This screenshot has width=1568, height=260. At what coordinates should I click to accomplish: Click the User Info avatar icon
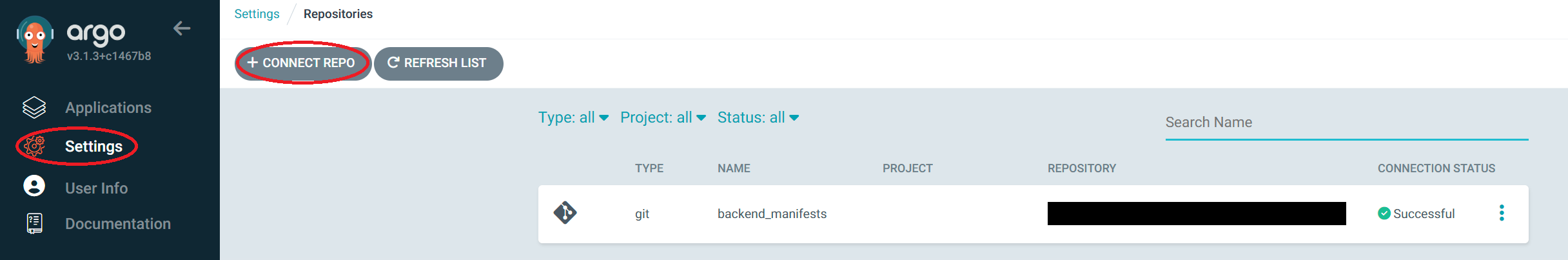(x=34, y=186)
